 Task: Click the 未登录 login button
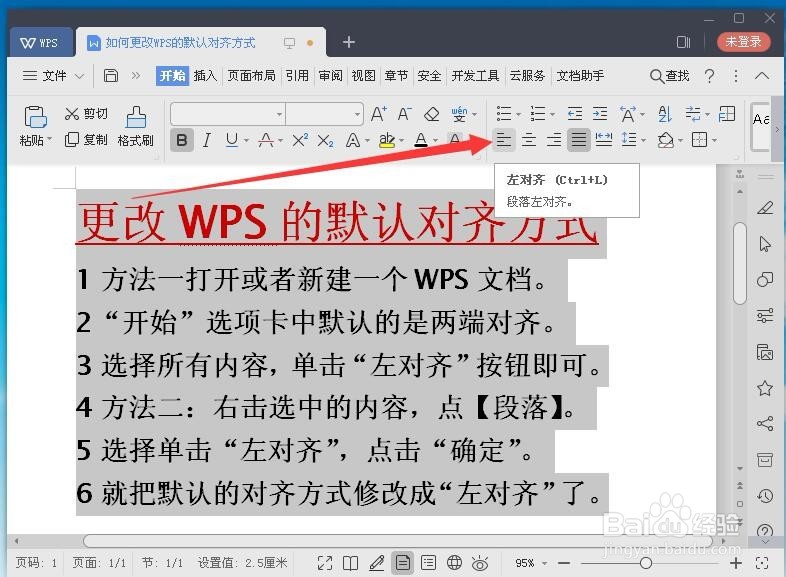click(743, 42)
